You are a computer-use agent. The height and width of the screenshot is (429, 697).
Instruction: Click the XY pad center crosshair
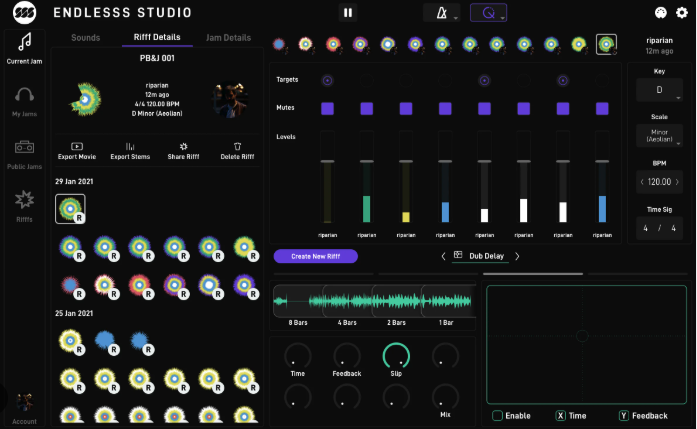pos(582,336)
